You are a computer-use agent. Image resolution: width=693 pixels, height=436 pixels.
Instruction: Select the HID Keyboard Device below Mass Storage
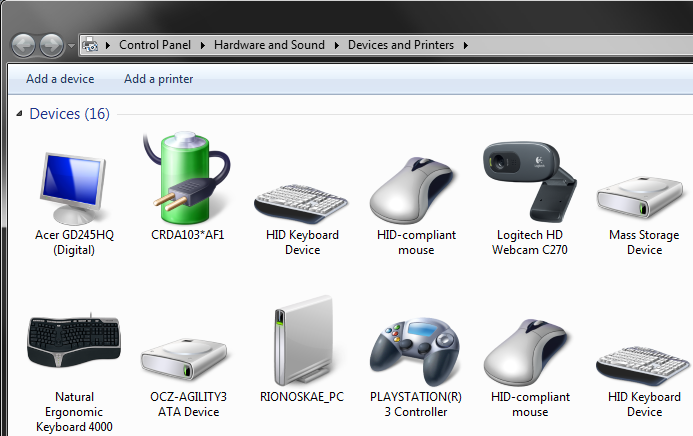(643, 365)
